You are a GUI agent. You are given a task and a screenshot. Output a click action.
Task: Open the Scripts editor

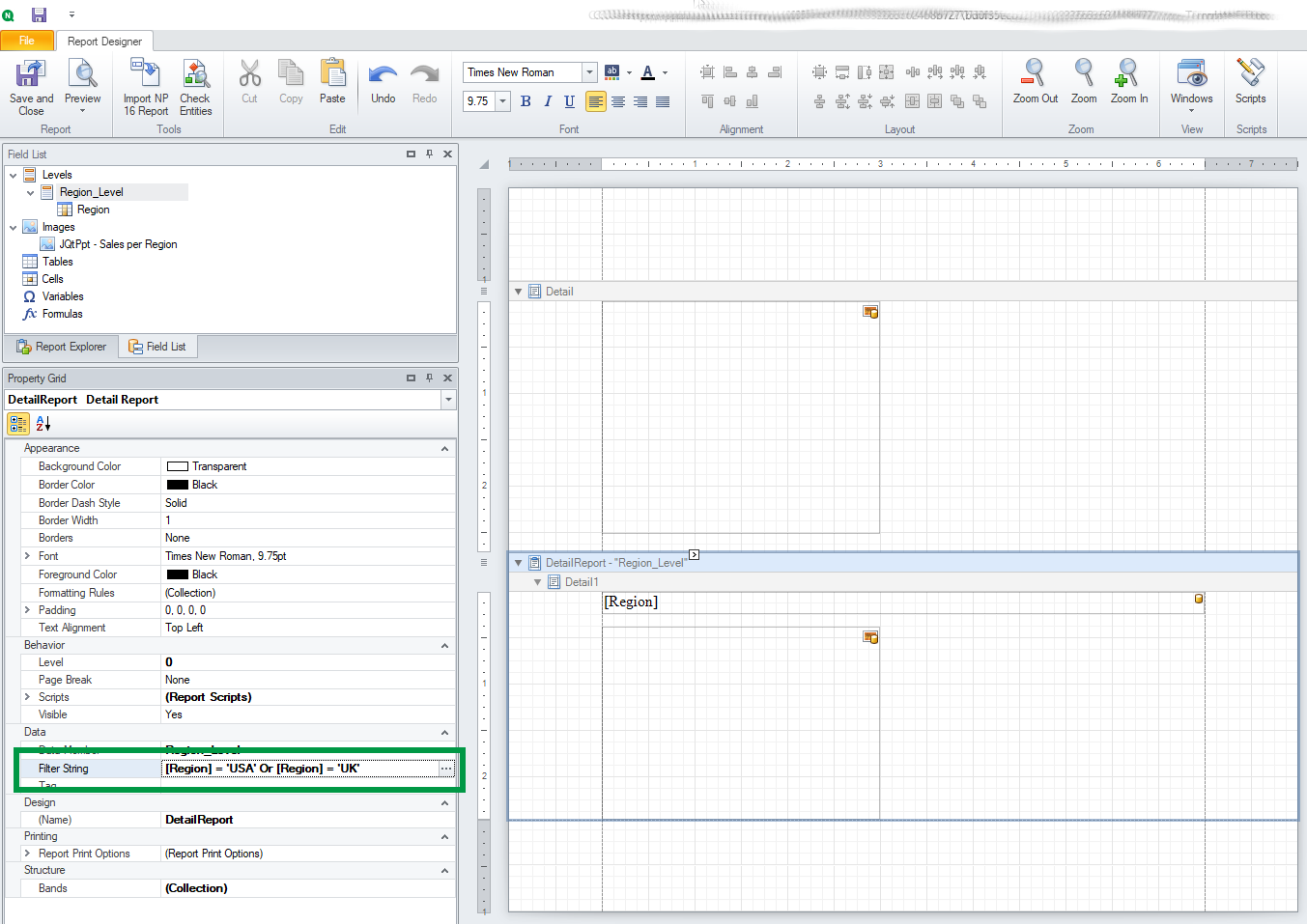click(x=1251, y=81)
